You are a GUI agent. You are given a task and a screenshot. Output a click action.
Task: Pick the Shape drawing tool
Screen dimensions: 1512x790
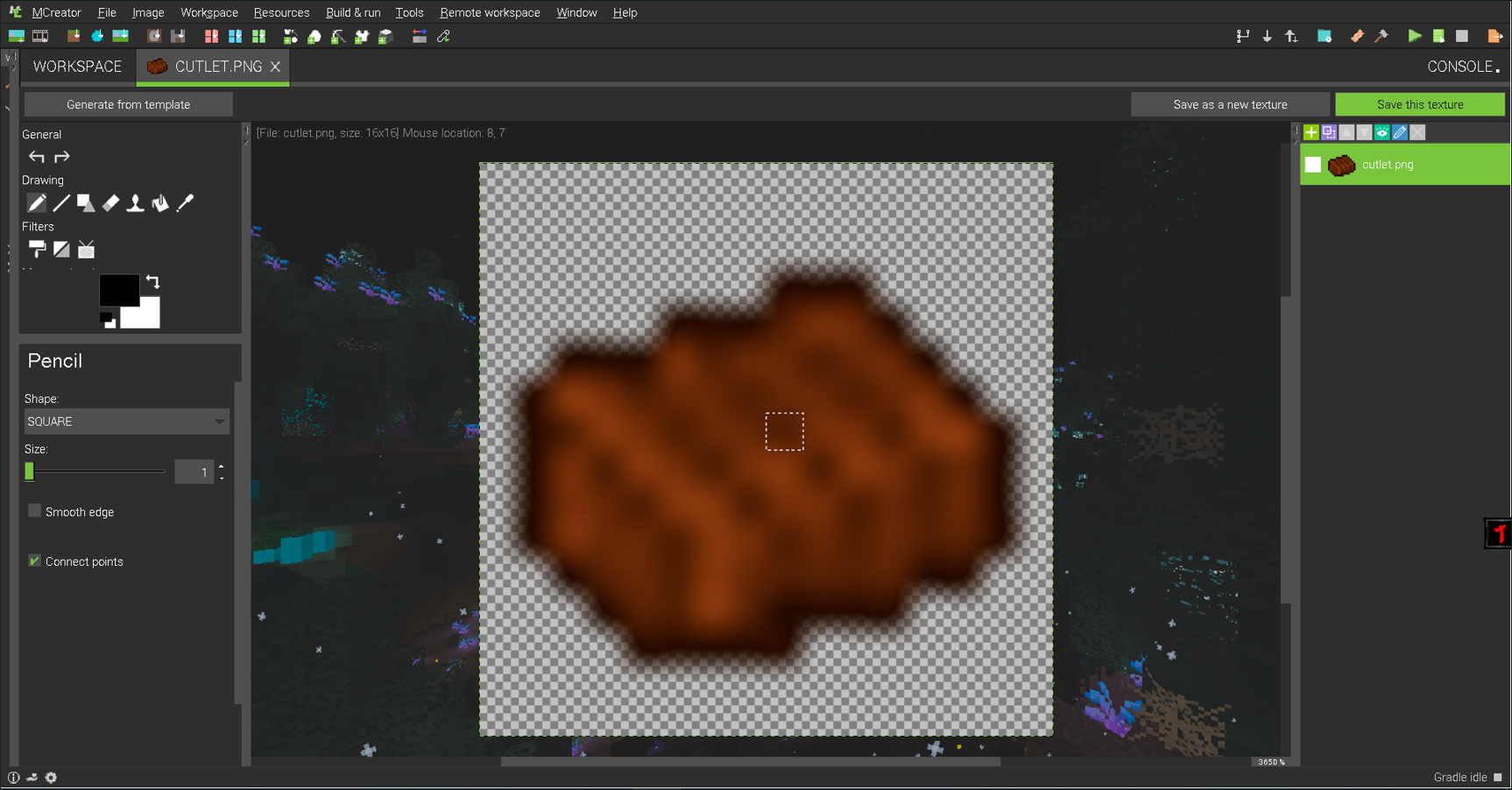coord(85,202)
